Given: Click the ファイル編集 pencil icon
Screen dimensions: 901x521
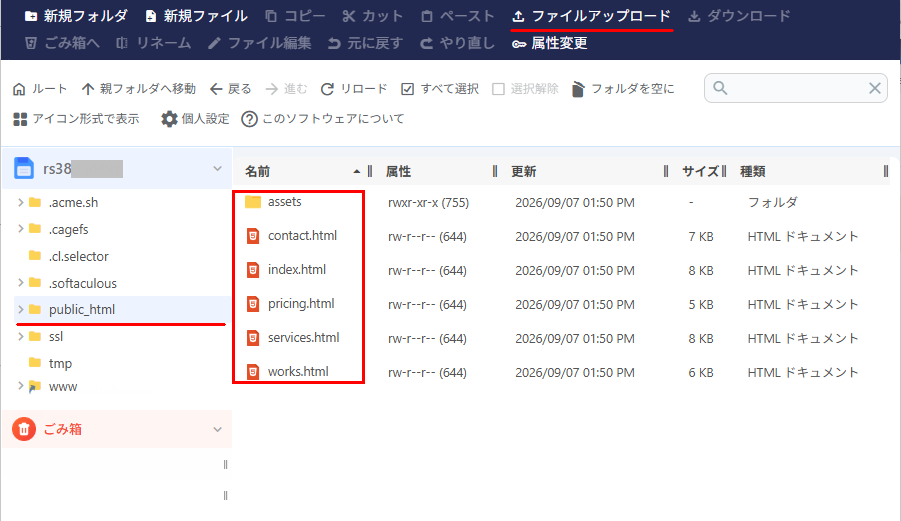Looking at the screenshot, I should 214,43.
